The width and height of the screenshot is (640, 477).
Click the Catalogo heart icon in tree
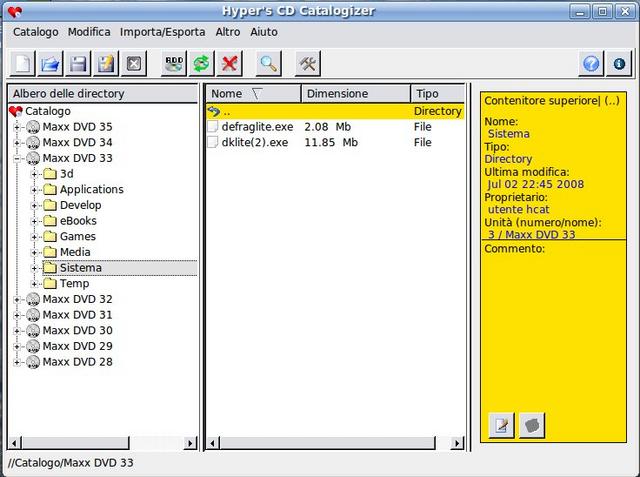(16, 111)
